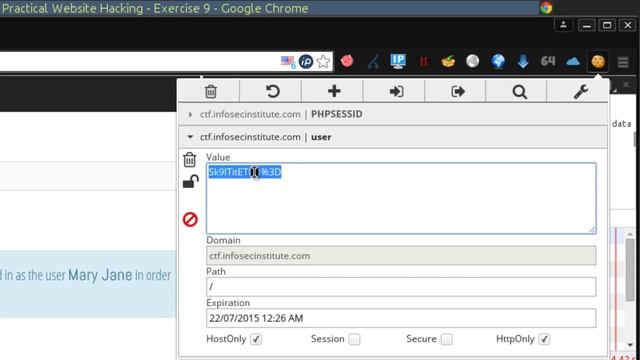Click the cookie Value text area
640x360 pixels.
[x=401, y=198]
